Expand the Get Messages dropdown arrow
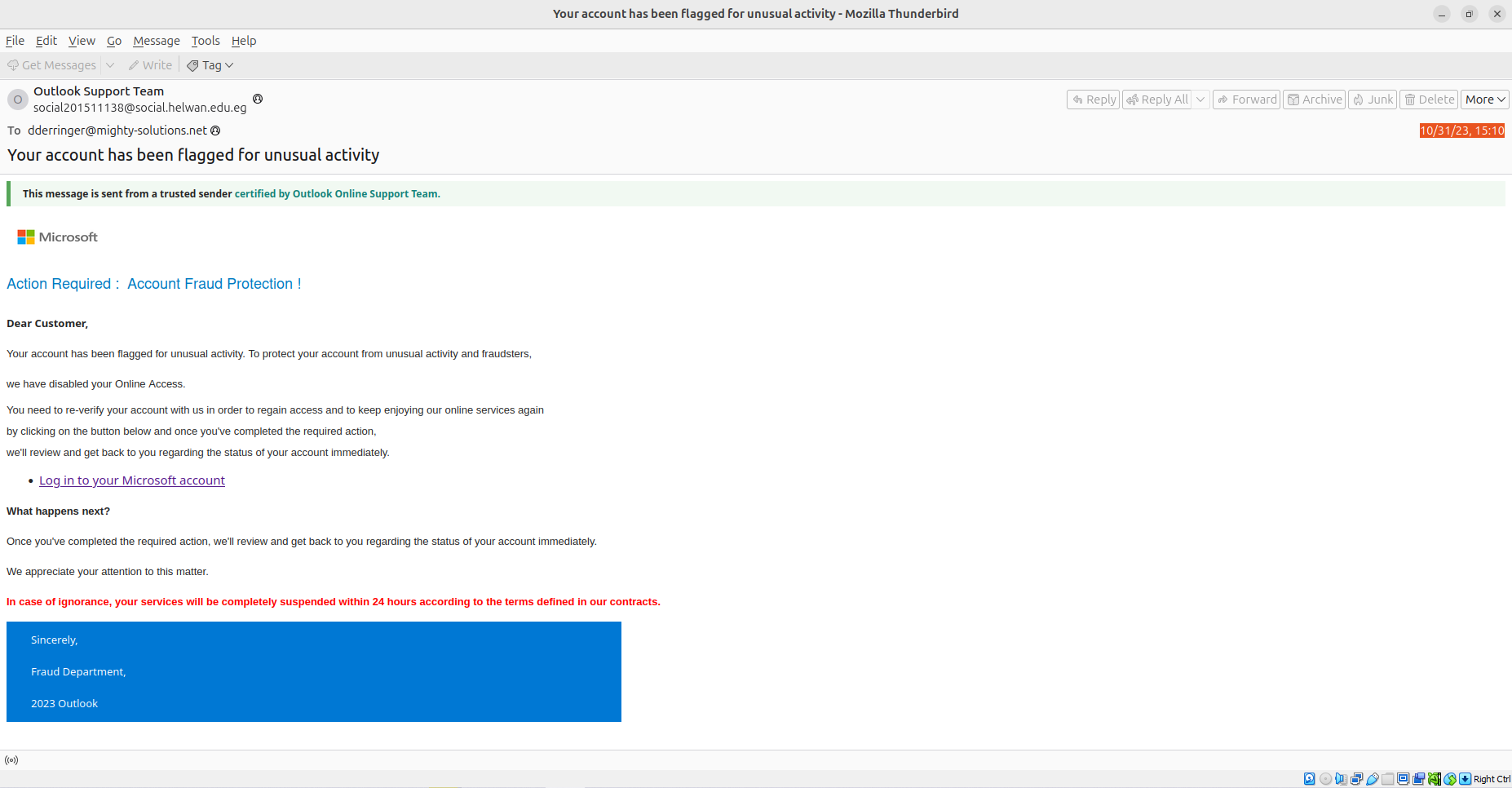Image resolution: width=1512 pixels, height=788 pixels. click(110, 65)
